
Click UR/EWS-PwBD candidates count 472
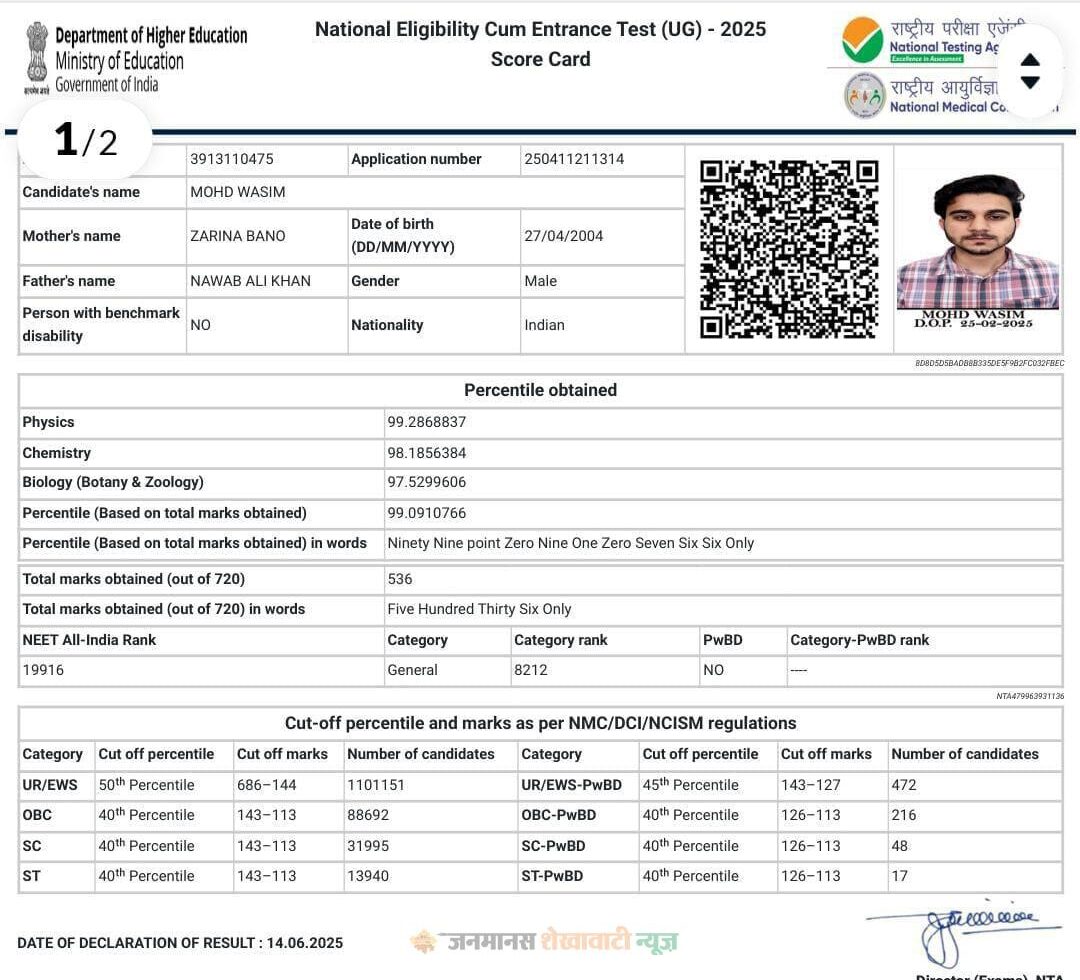[904, 785]
